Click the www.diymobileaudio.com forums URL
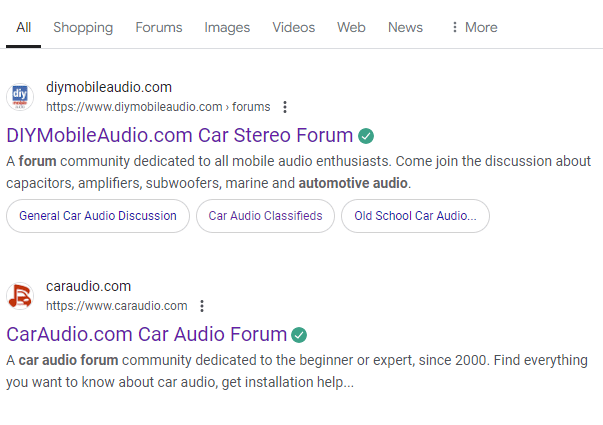 (x=158, y=107)
